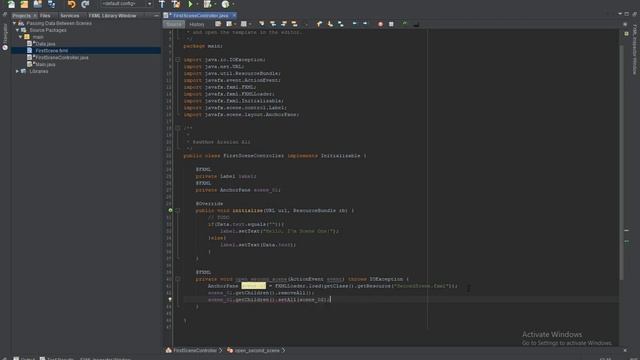Open the Navigator side panel
This screenshot has width=640, height=360.
[5, 37]
